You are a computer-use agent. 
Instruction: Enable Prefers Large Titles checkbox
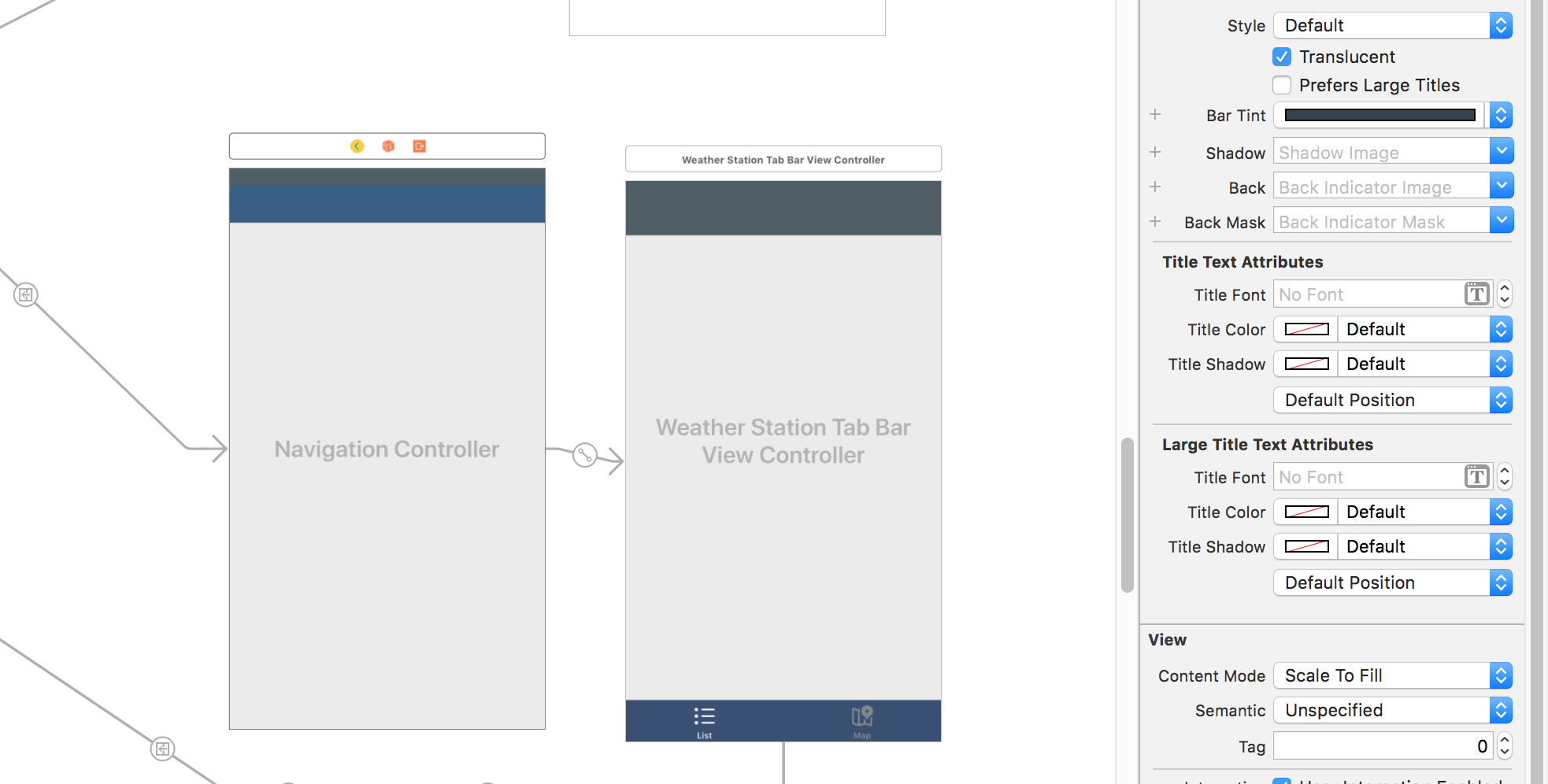pos(1282,85)
